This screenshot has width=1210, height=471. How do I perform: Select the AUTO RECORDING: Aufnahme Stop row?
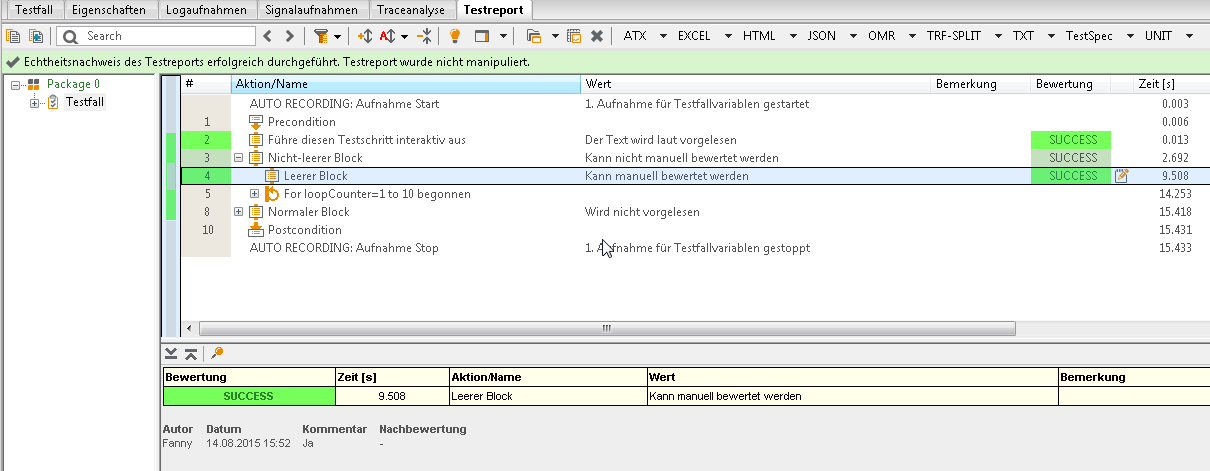(695, 248)
